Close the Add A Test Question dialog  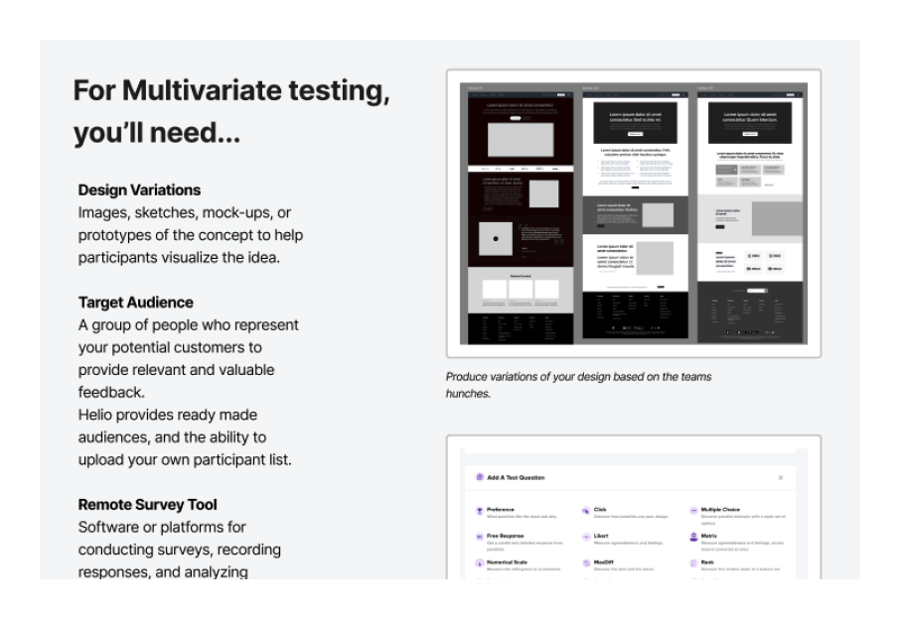point(781,478)
